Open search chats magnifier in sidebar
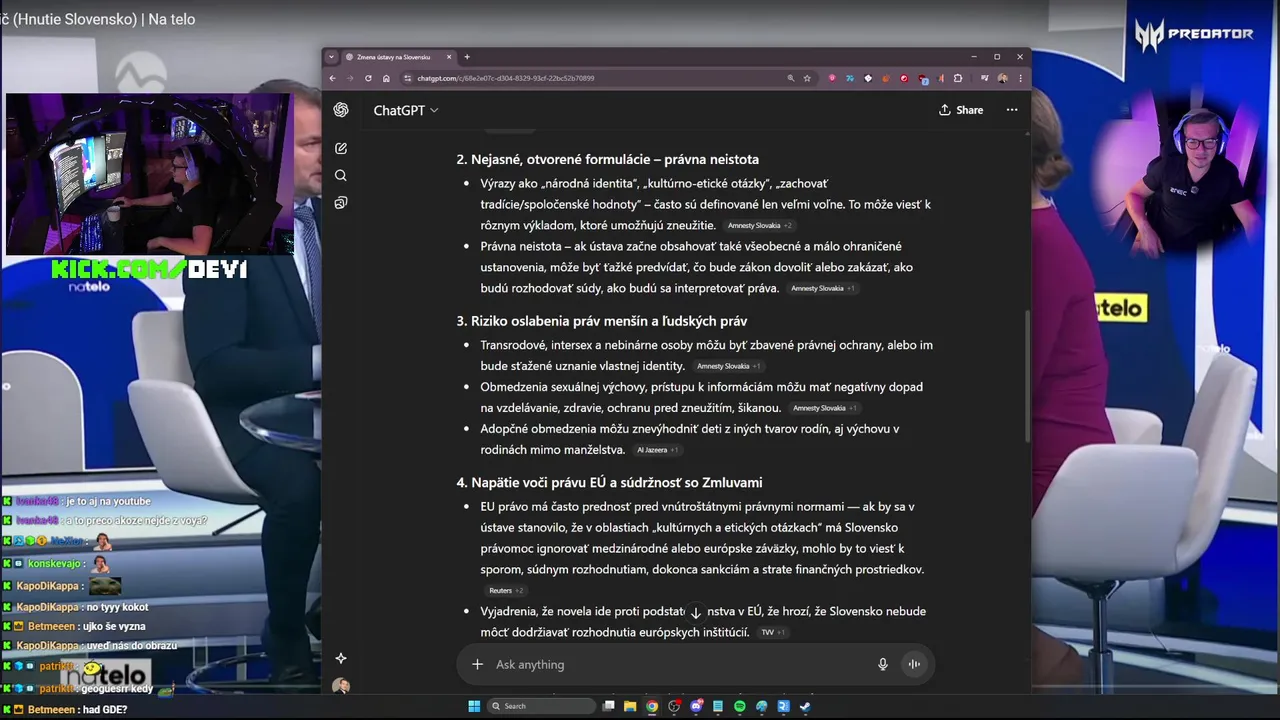This screenshot has height=720, width=1280. [341, 175]
